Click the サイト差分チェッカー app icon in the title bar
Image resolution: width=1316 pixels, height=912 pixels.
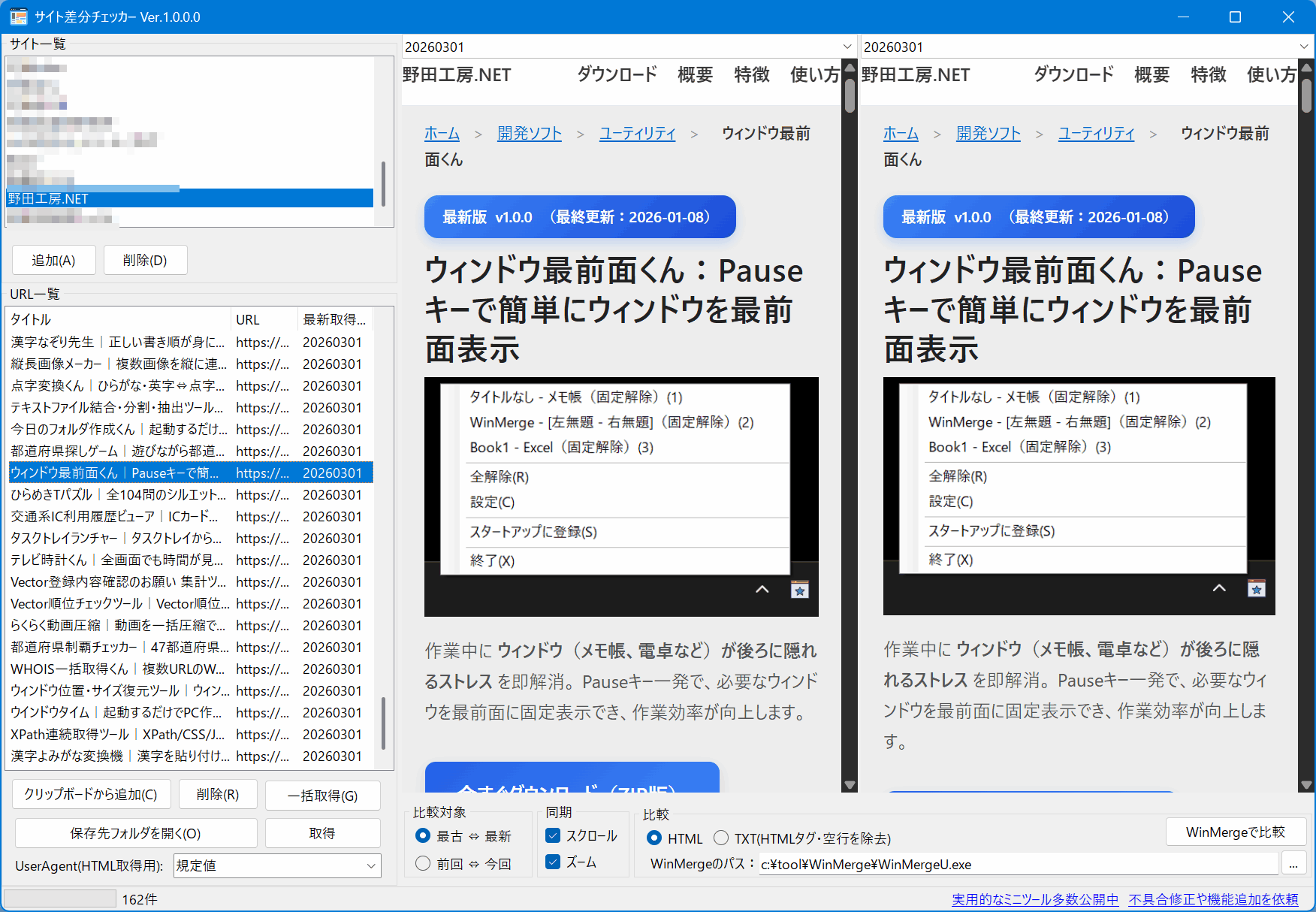pos(18,17)
